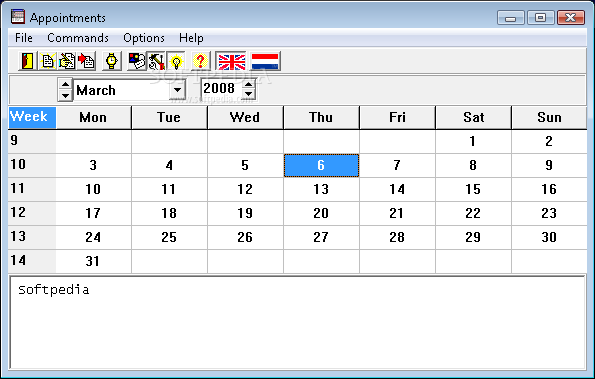Viewport: 595px width, 379px height.
Task: Click the Thu column header
Action: [321, 118]
